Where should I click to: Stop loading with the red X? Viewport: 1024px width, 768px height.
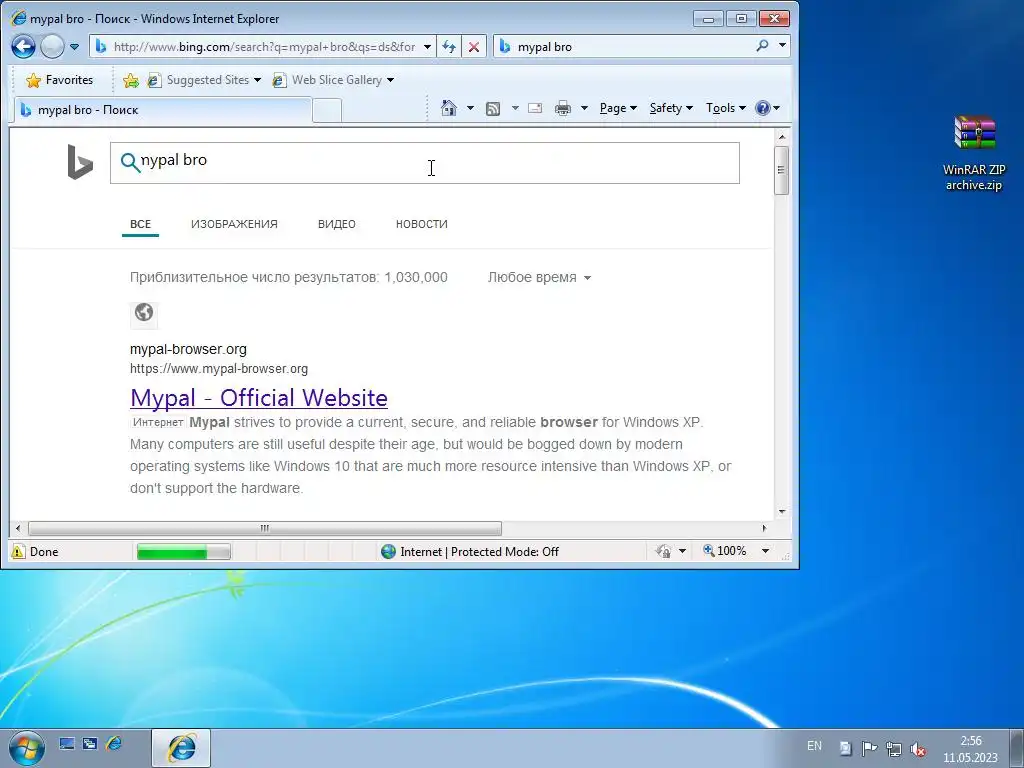coord(474,47)
